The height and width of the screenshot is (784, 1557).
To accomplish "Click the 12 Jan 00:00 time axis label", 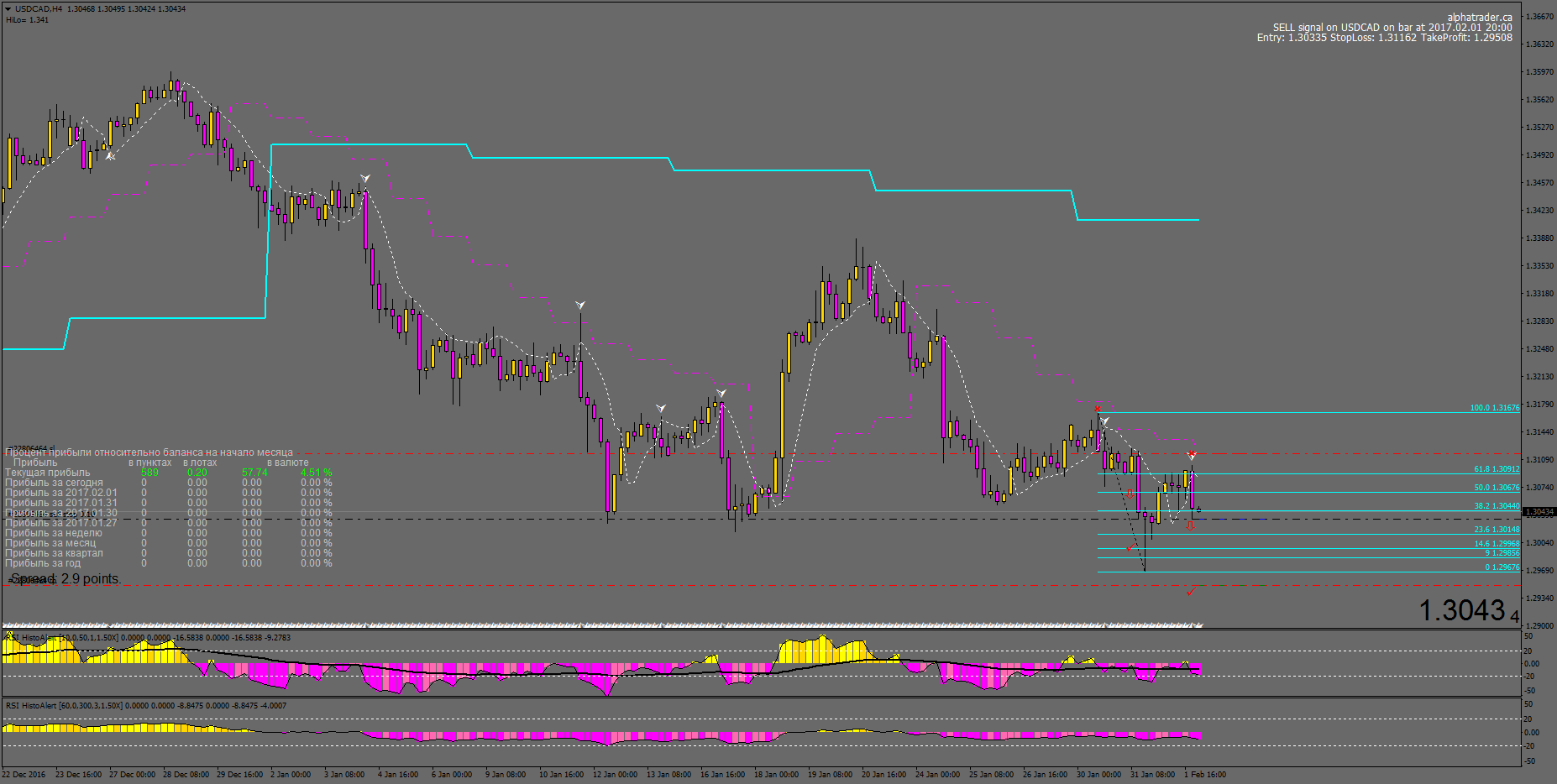I will pyautogui.click(x=615, y=775).
